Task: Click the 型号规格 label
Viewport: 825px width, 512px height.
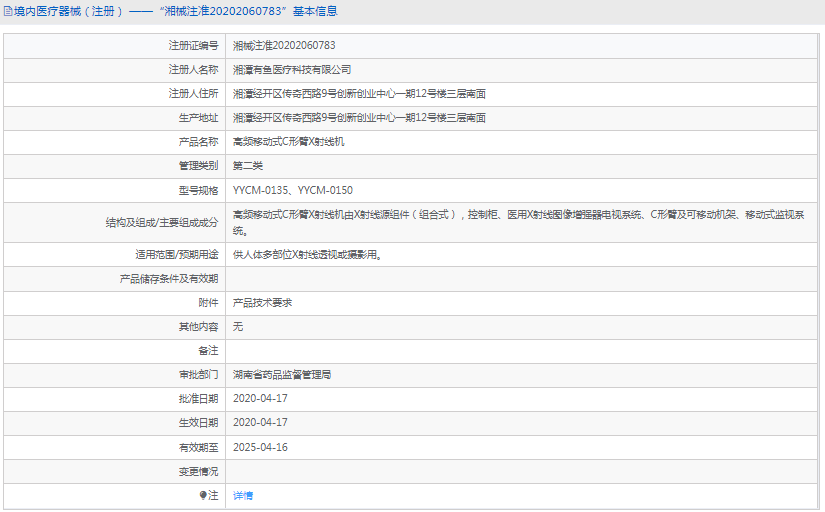Action: (198, 190)
